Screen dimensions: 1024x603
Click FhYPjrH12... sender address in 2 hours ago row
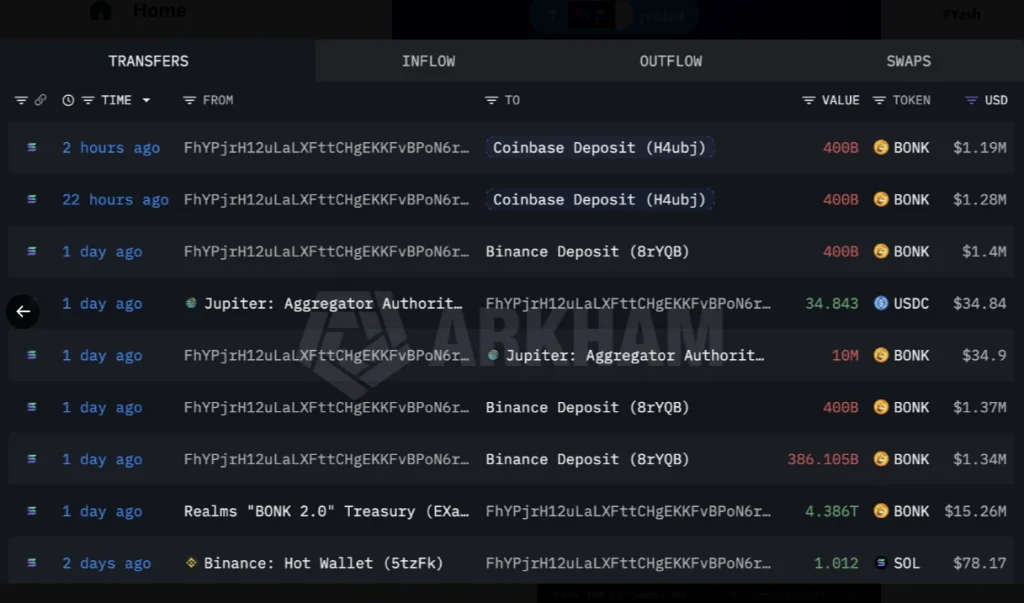[x=327, y=148]
